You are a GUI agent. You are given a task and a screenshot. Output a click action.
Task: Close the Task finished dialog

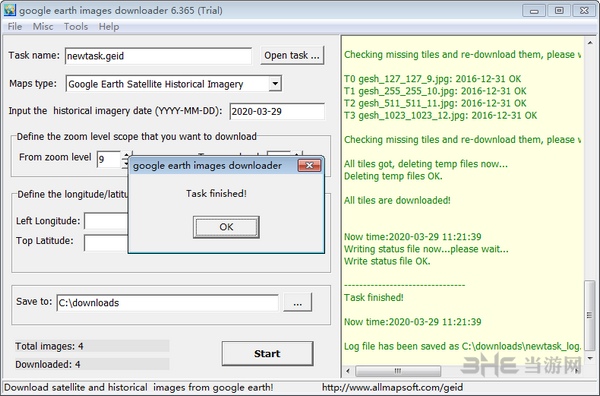pos(309,165)
